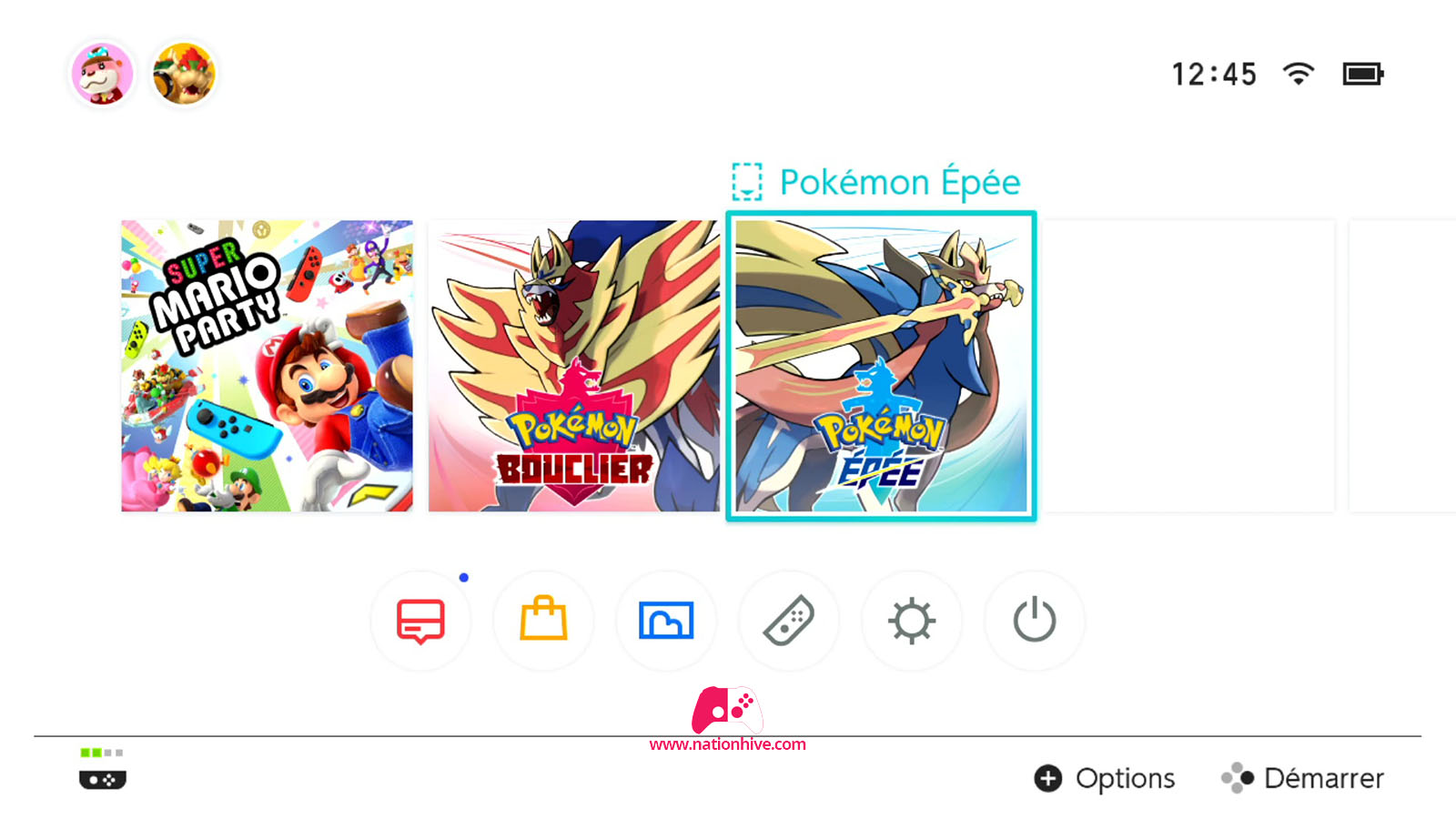
Task: Select the Super Mario Party game tile
Action: [x=267, y=366]
